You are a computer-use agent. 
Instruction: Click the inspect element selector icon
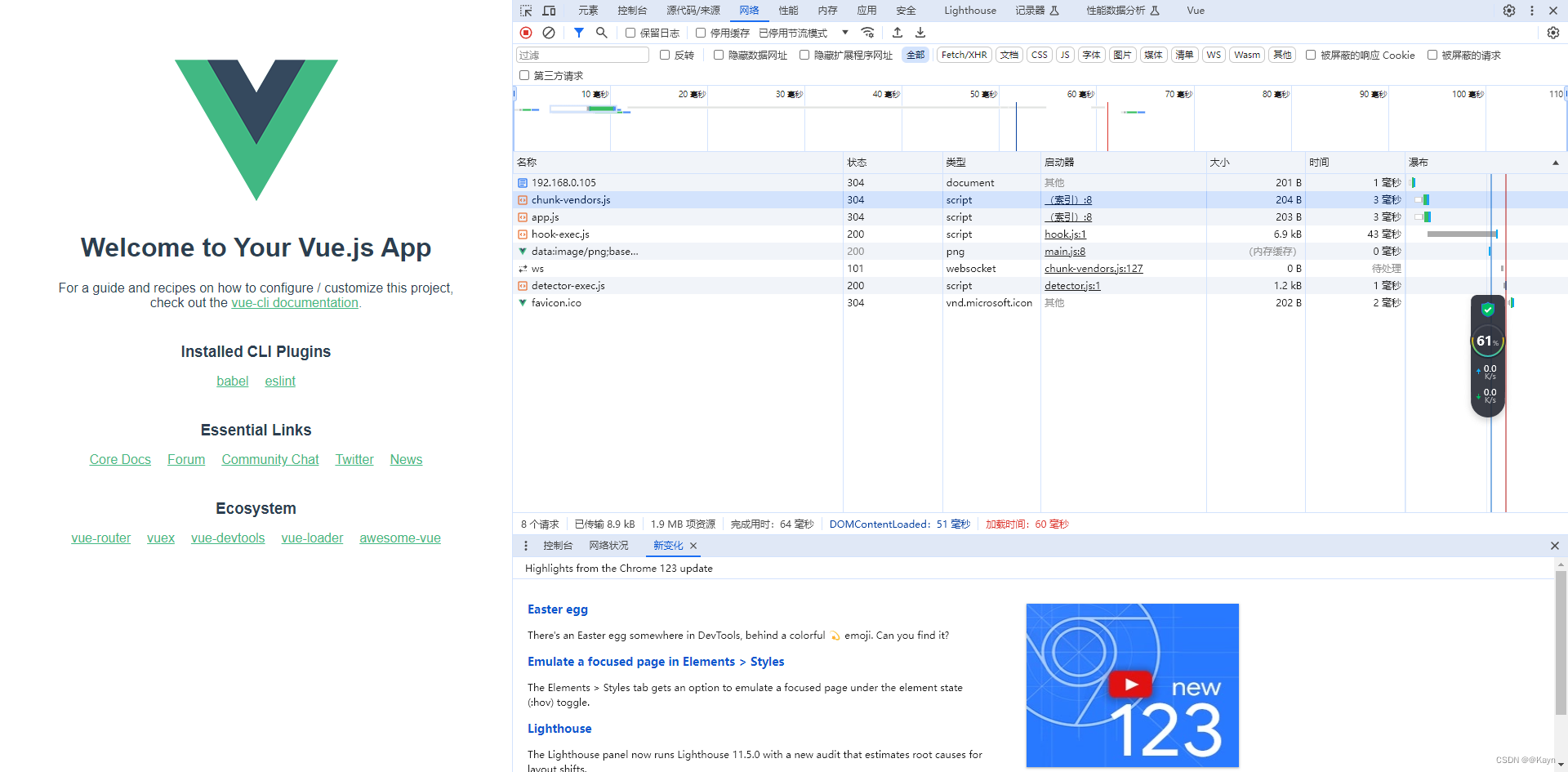point(526,11)
